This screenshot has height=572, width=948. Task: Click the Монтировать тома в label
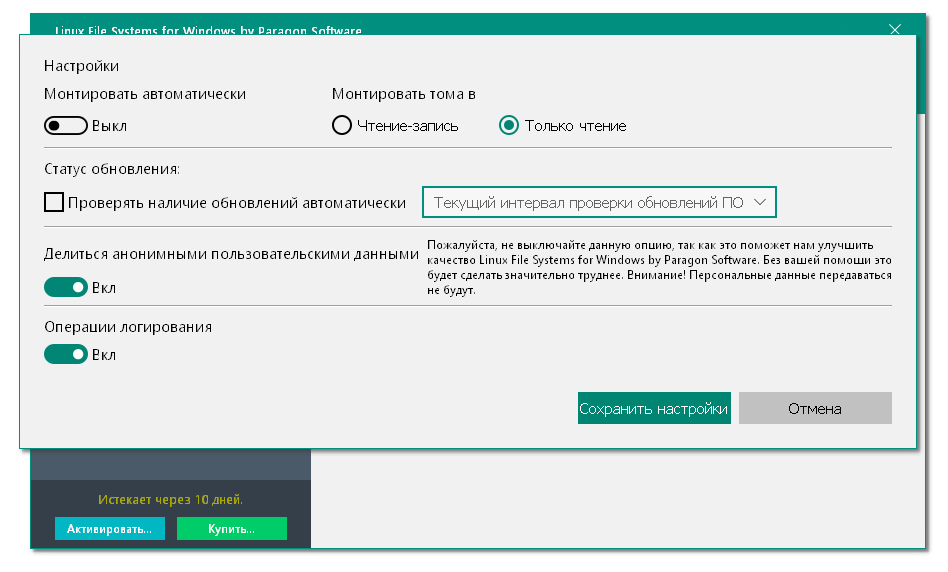[x=404, y=94]
